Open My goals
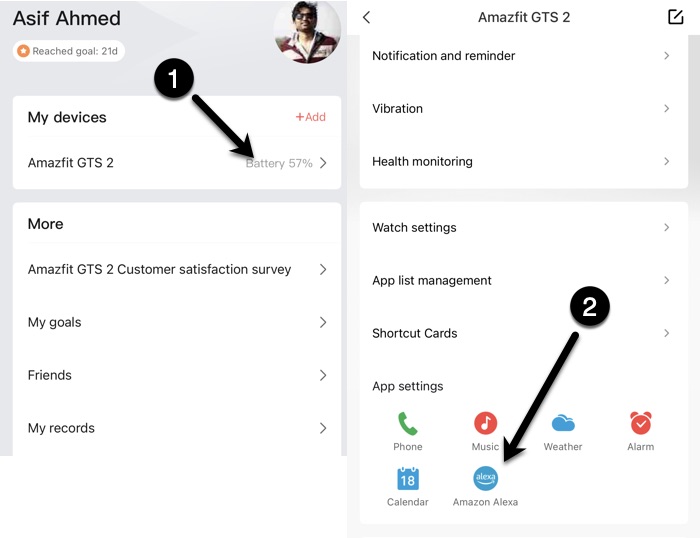 pyautogui.click(x=177, y=322)
